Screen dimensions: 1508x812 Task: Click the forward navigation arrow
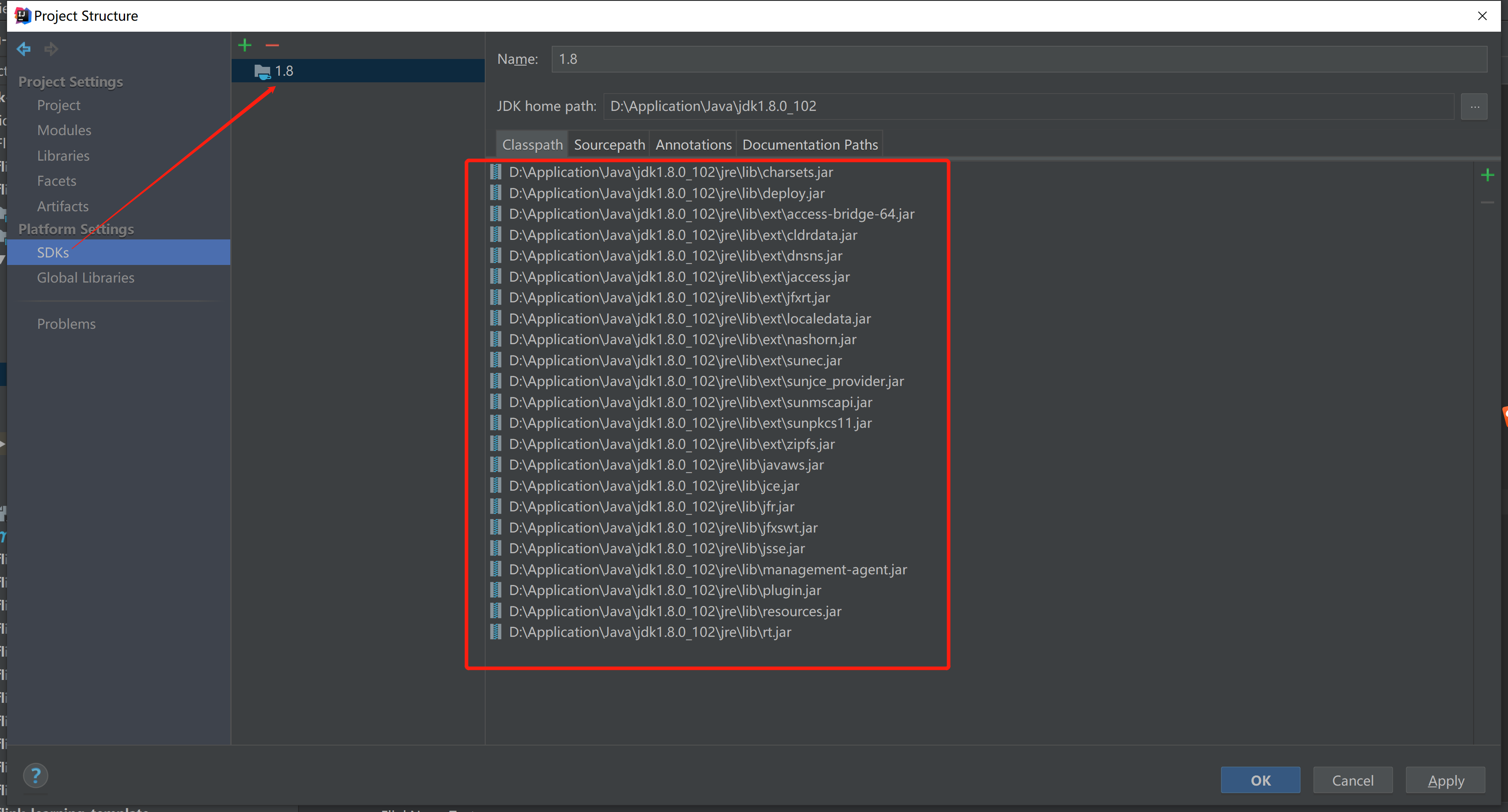[51, 48]
